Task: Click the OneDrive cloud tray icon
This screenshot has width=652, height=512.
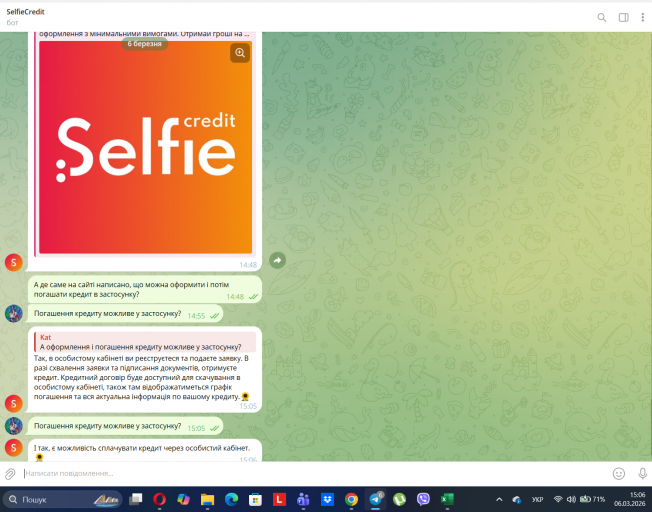Action: [x=516, y=500]
